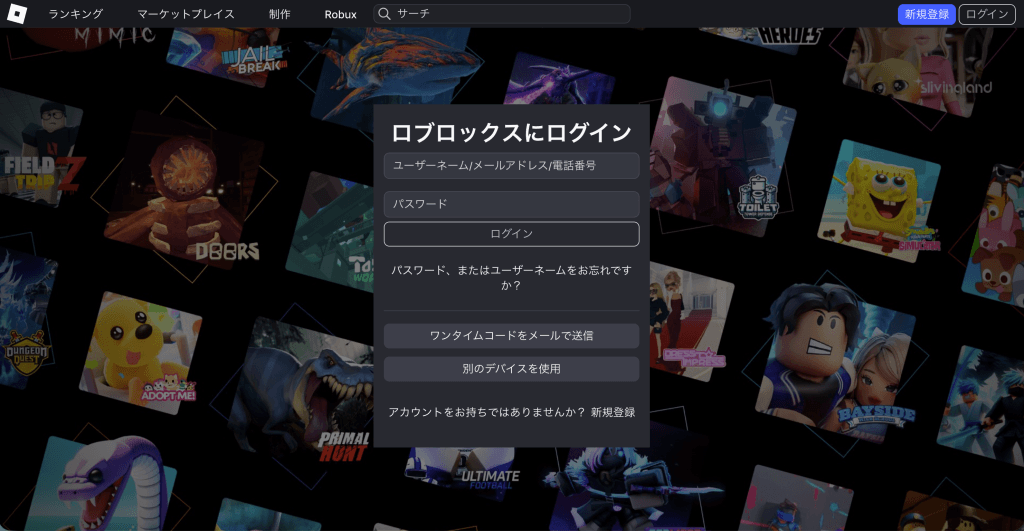Submit the form with the ログイン button
1024x531 pixels.
(511, 234)
